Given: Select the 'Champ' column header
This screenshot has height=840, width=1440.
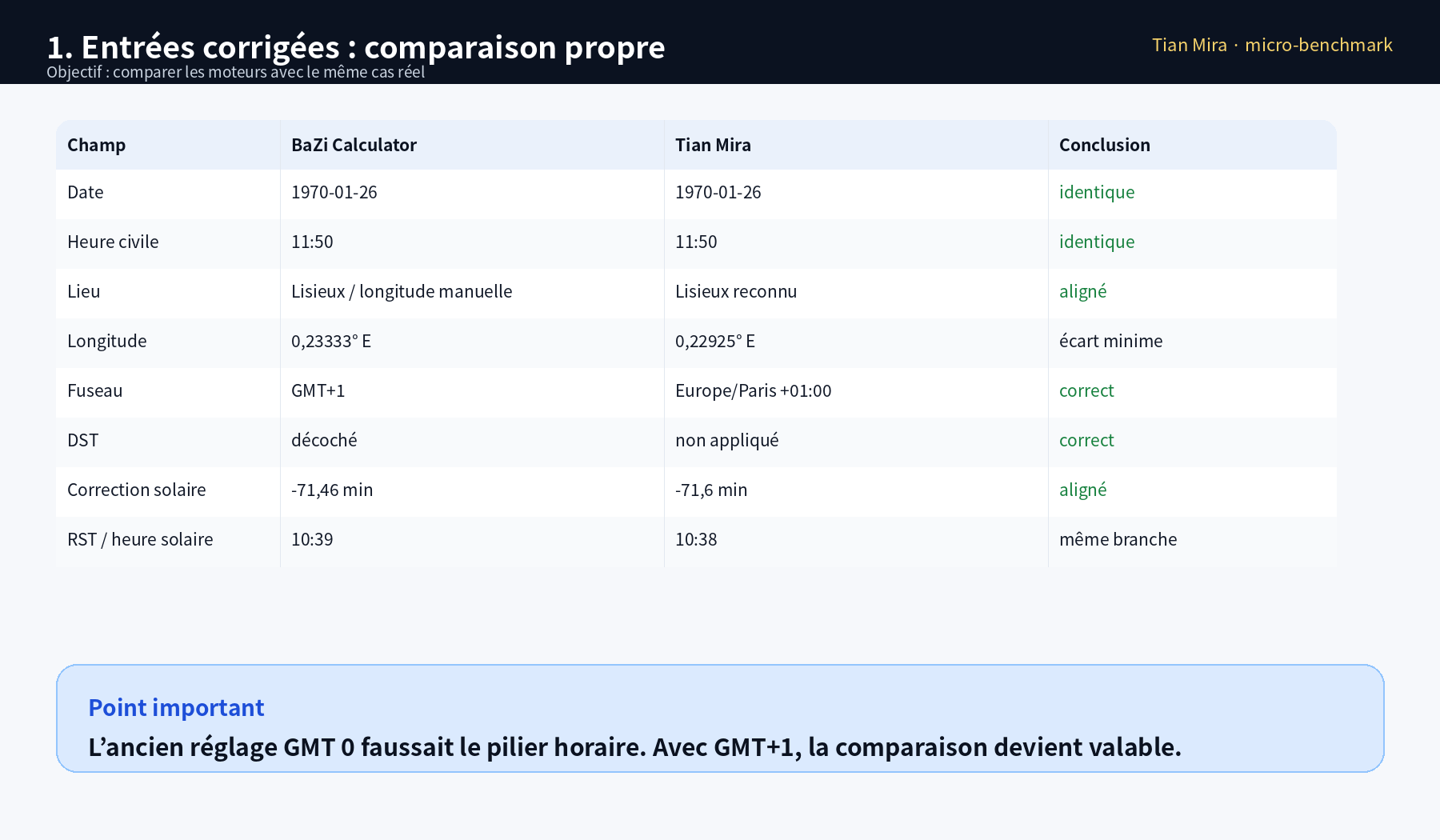Looking at the screenshot, I should coord(97,145).
